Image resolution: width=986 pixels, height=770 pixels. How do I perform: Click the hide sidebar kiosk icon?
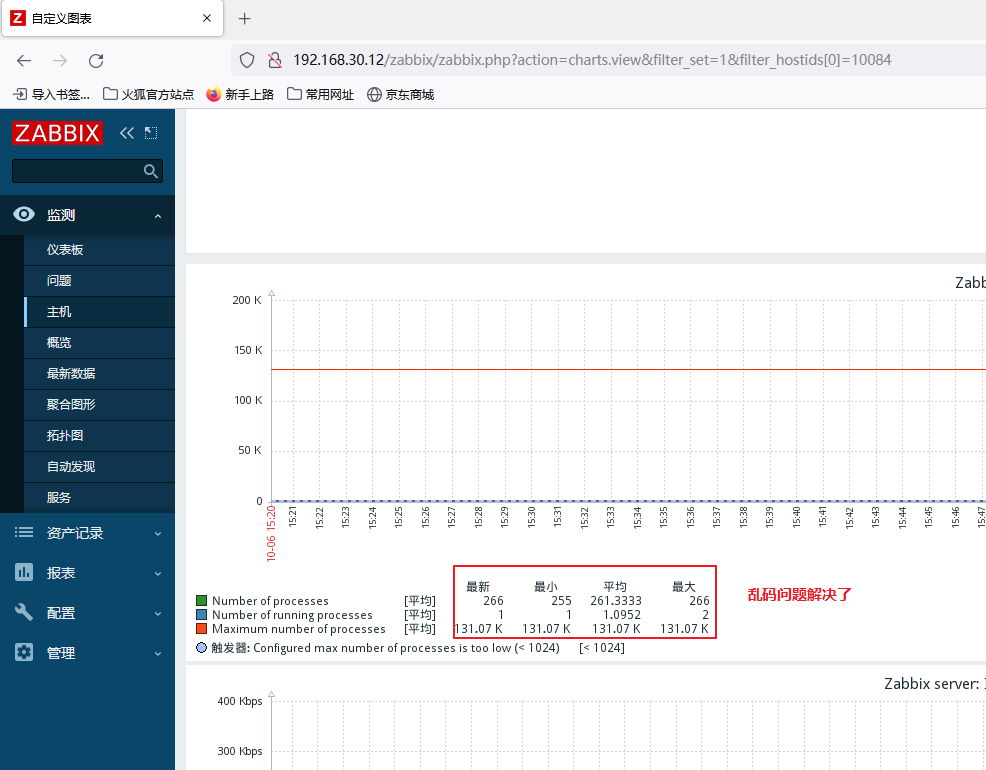(151, 133)
